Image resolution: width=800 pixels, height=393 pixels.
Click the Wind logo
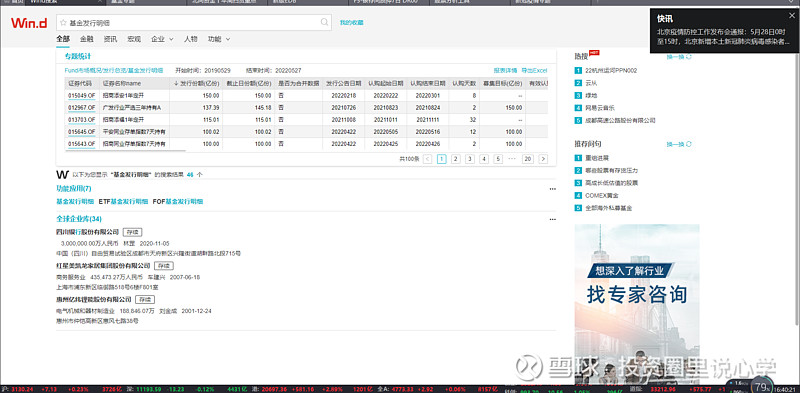29,22
